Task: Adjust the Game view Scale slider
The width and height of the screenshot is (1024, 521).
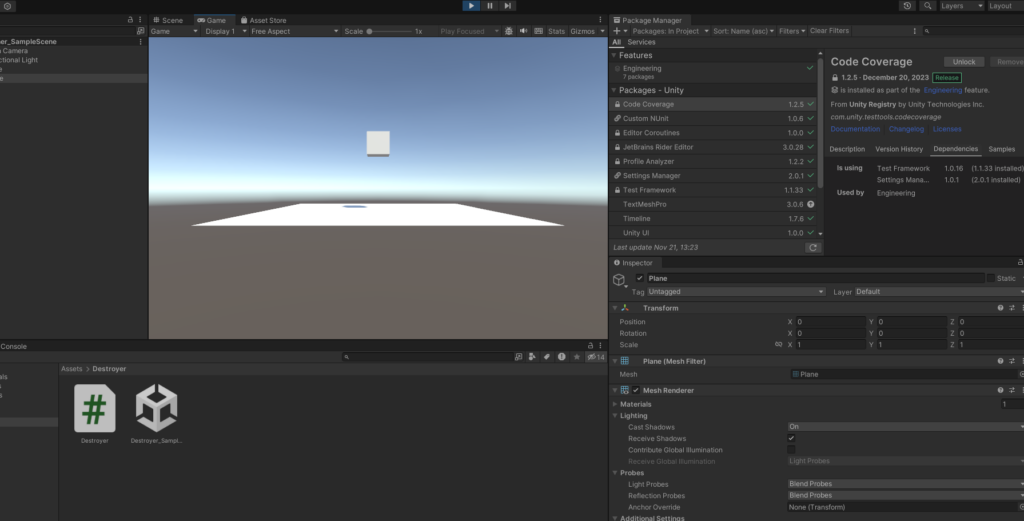Action: tap(390, 31)
